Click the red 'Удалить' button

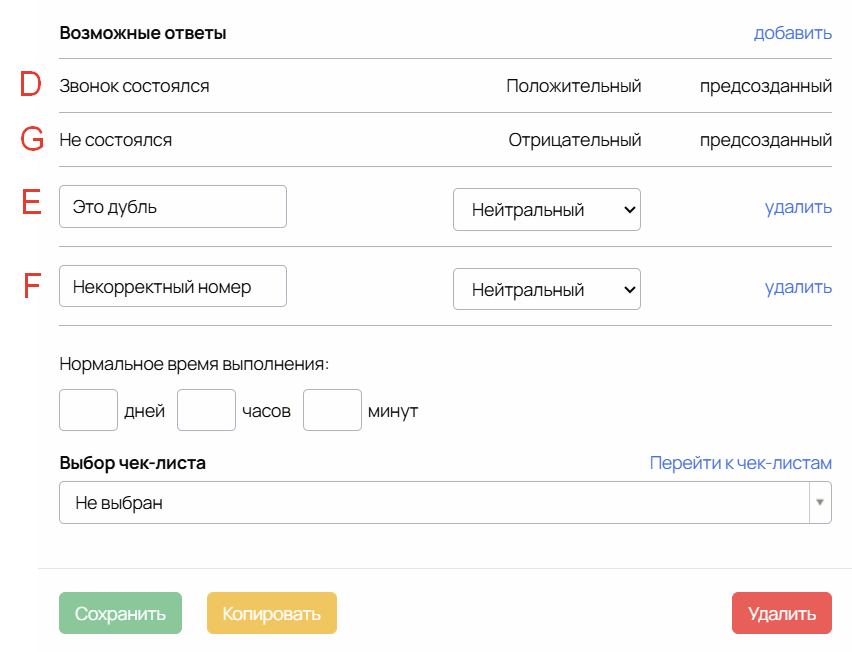tap(782, 613)
